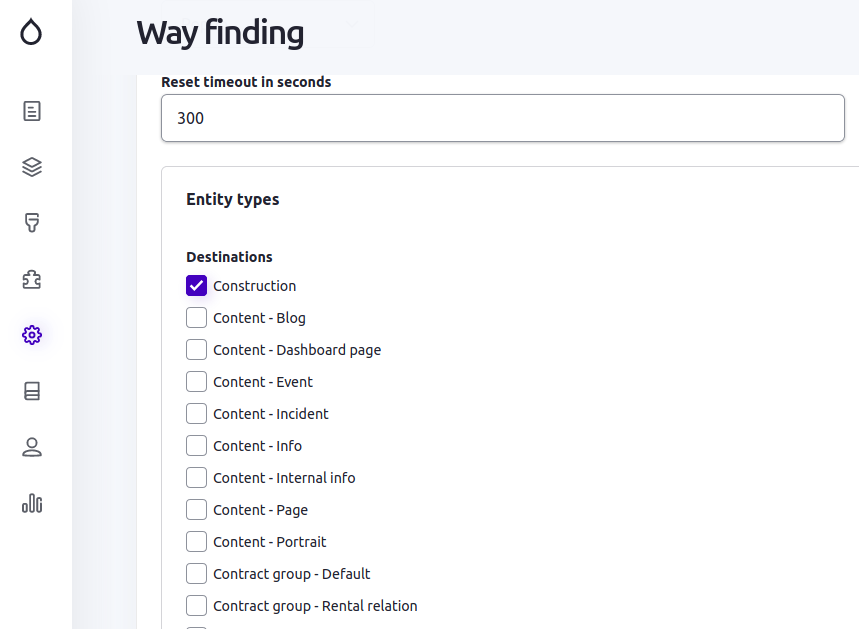Enable Content - Internal info destination
Screen dimensions: 859x629
click(196, 477)
